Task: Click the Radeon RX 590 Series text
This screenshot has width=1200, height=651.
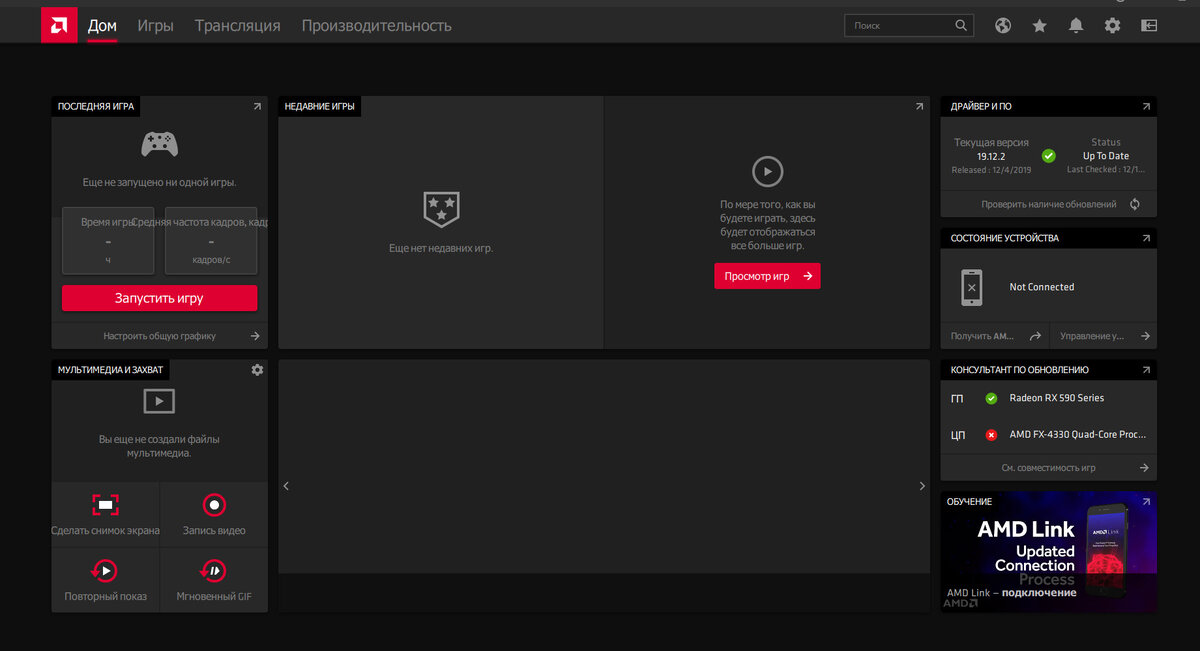Action: (x=1057, y=398)
